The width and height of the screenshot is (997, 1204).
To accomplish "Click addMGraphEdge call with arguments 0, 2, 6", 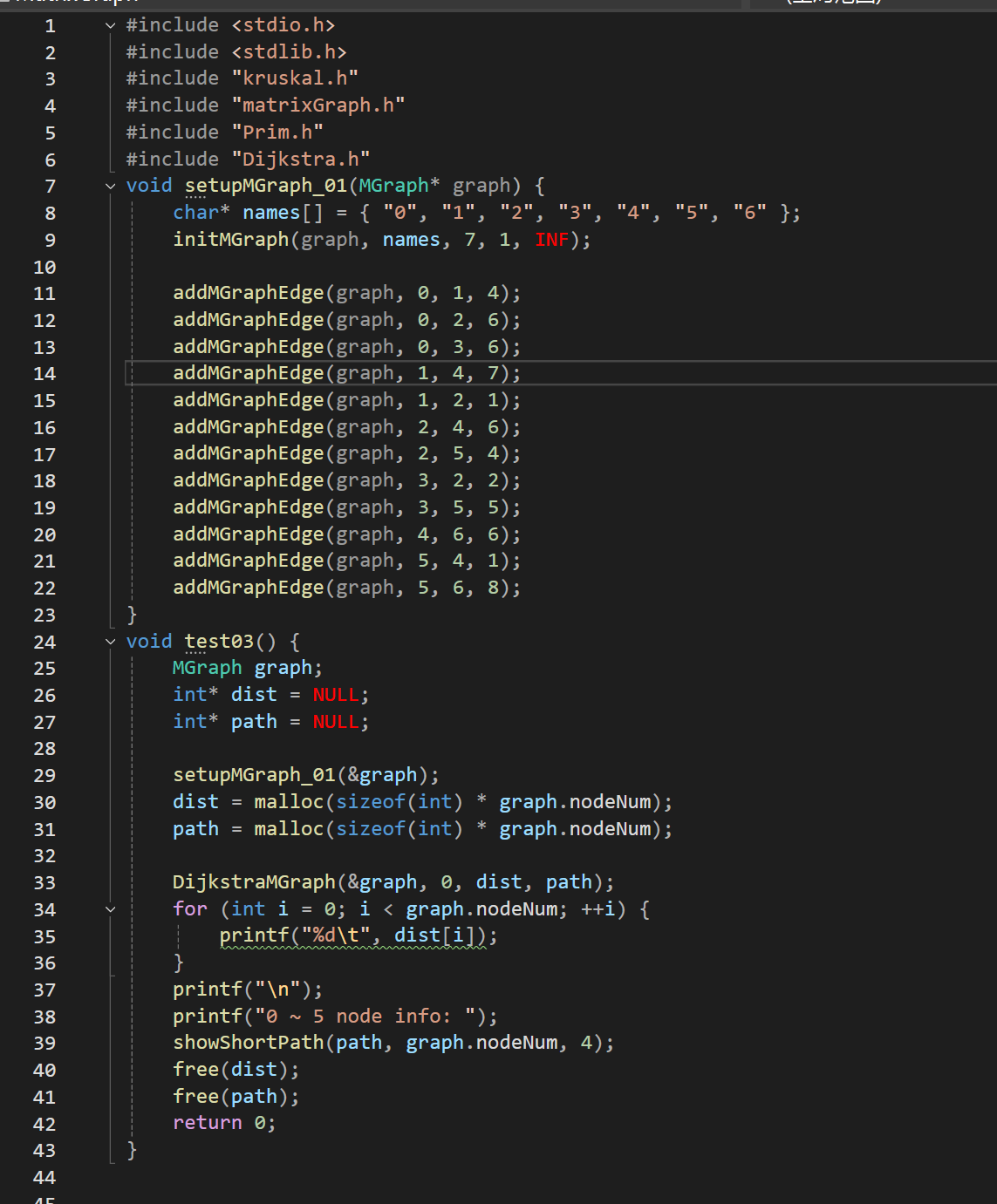I will coord(346,320).
